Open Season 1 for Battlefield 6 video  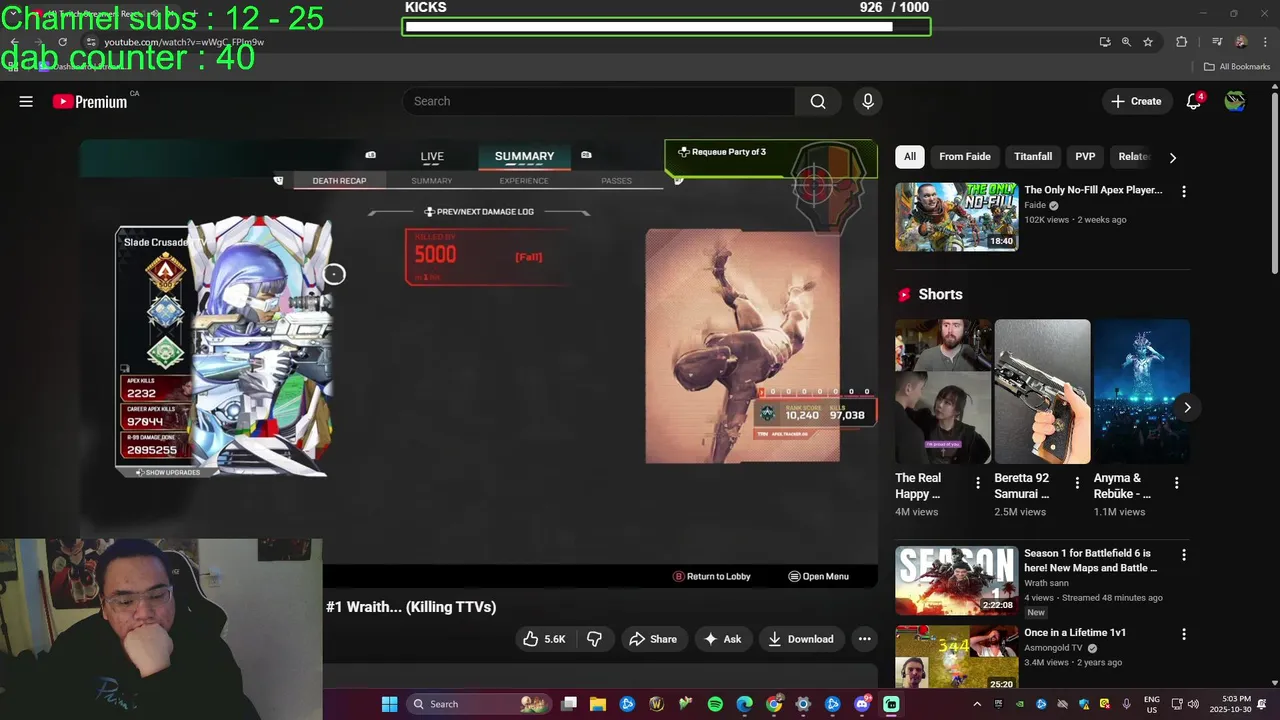[x=957, y=580]
